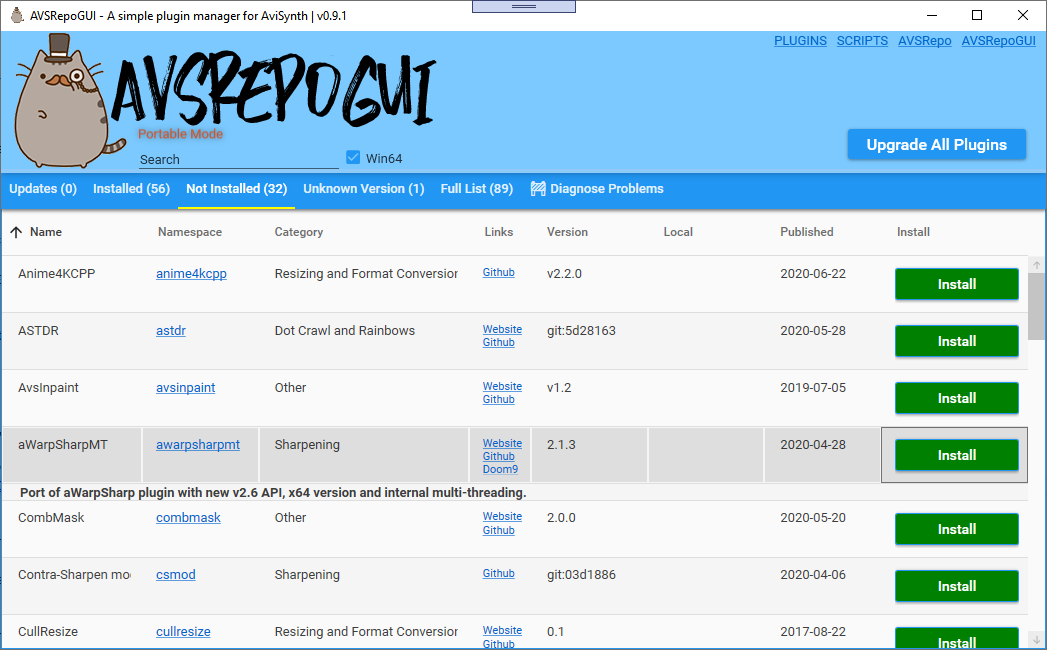This screenshot has height=650, width=1047.
Task: Open the avsinpaint namespace link
Action: point(186,388)
